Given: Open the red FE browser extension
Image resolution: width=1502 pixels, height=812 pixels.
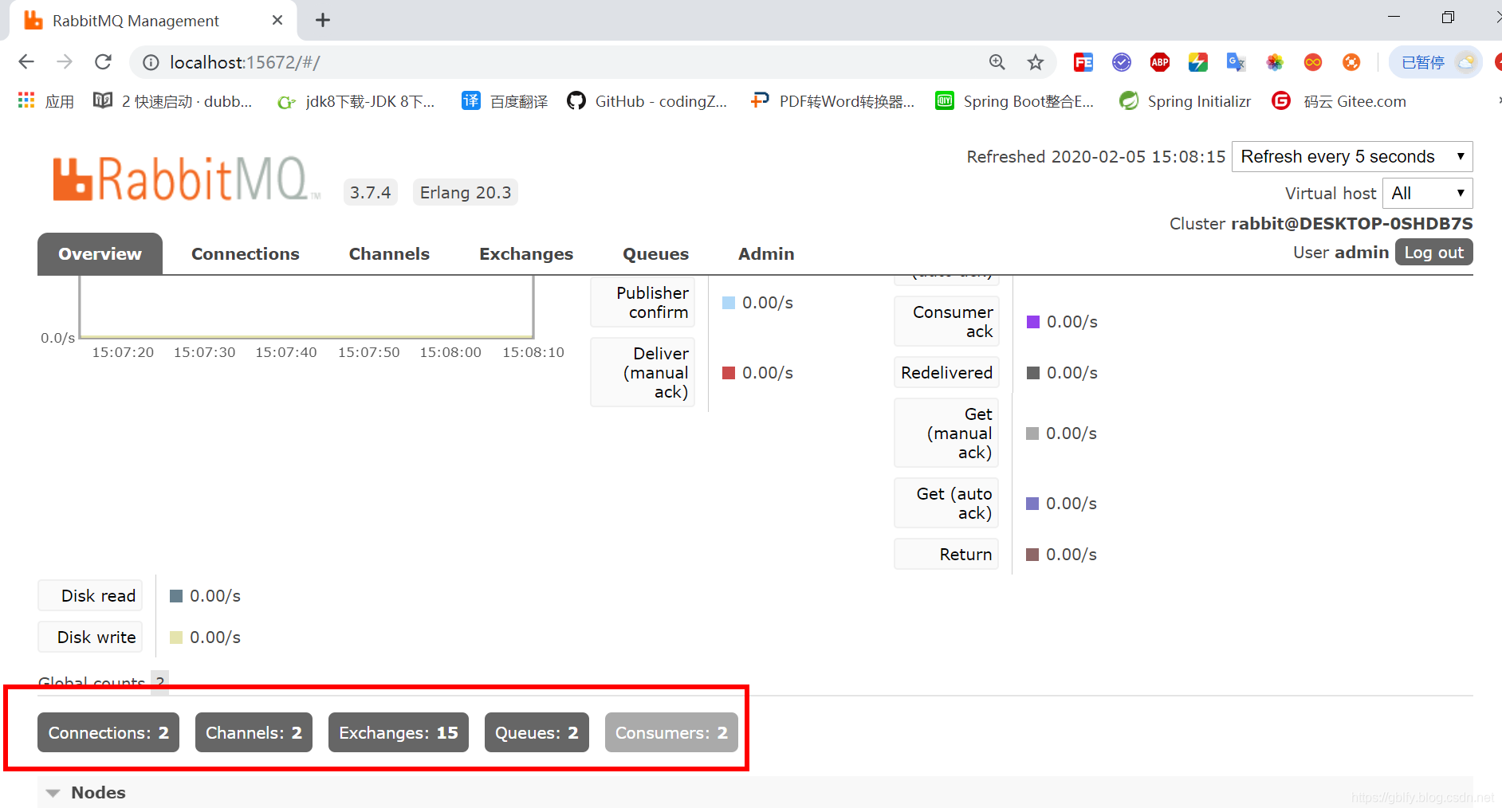Looking at the screenshot, I should (1083, 62).
